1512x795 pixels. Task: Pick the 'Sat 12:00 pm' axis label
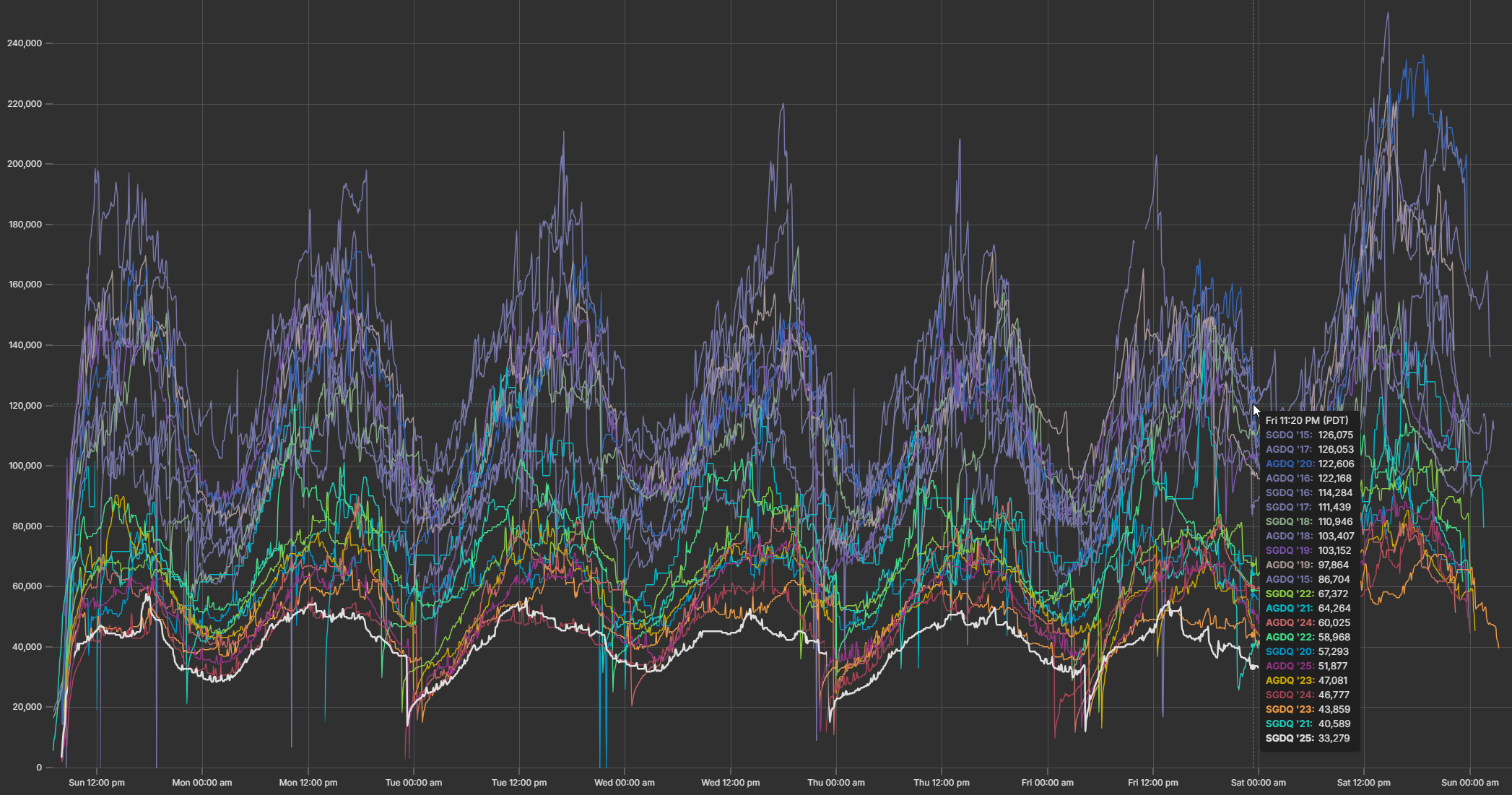point(1364,783)
